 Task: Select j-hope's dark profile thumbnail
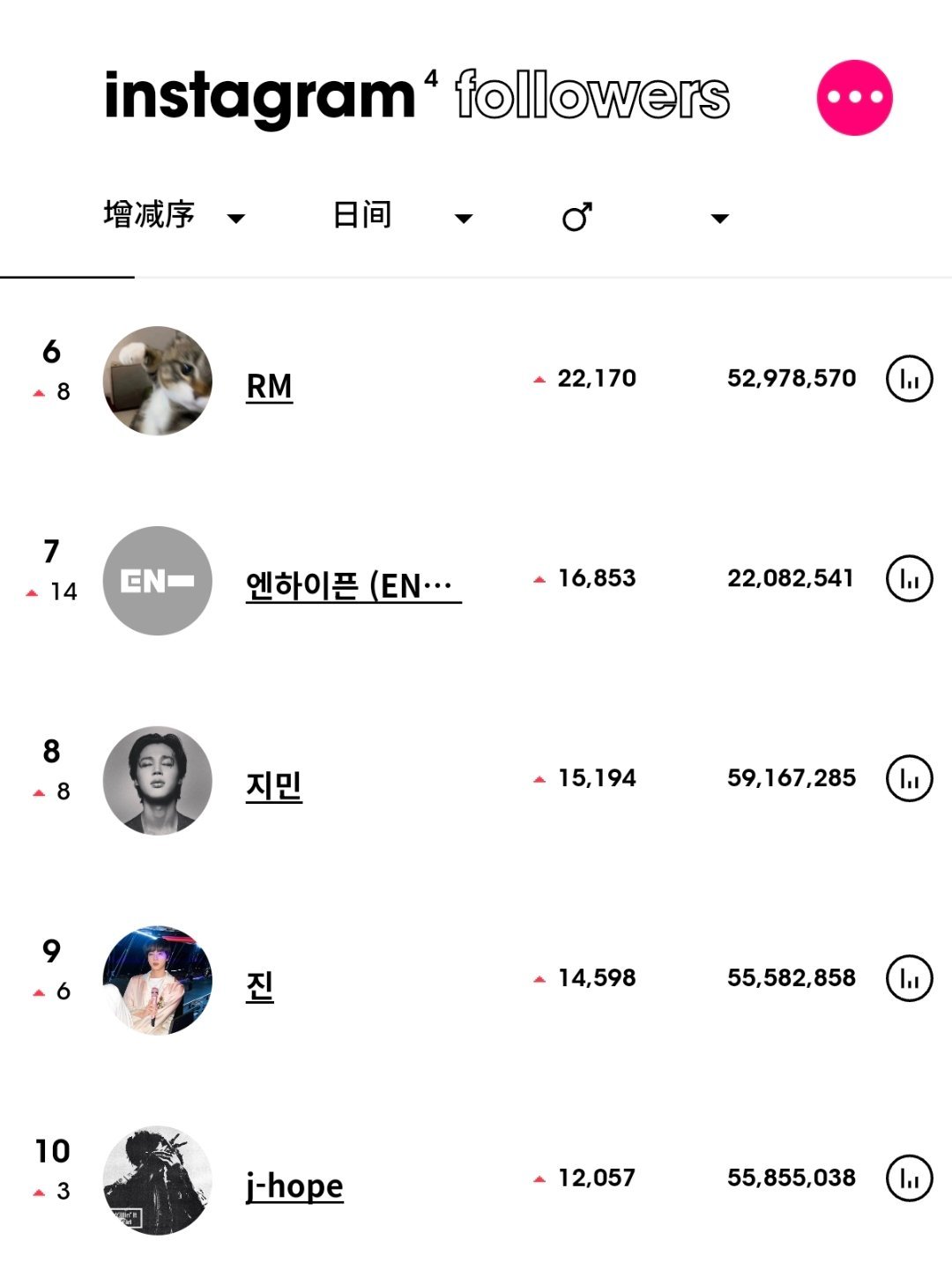coord(158,1180)
